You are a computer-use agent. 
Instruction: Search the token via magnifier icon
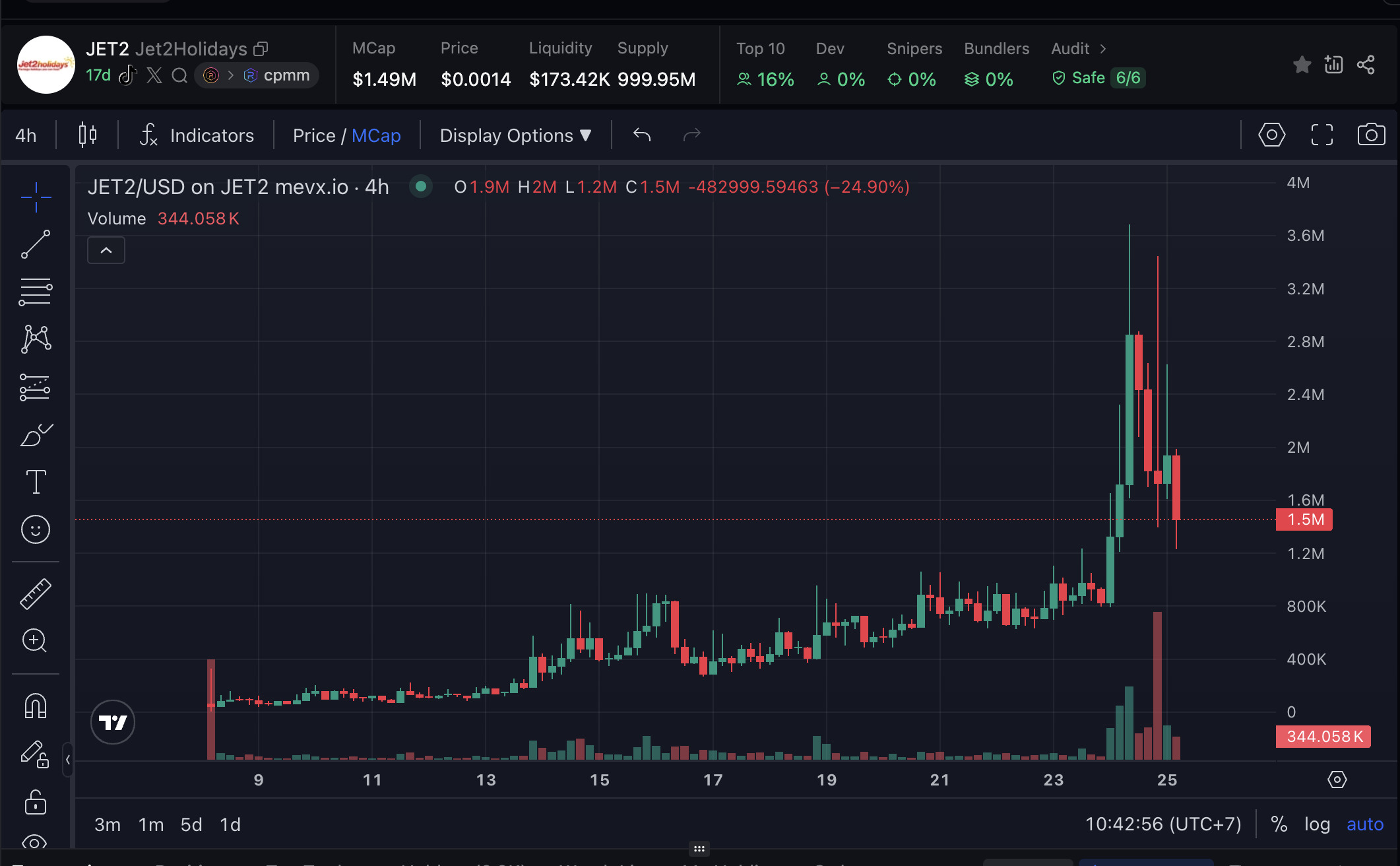click(x=179, y=75)
